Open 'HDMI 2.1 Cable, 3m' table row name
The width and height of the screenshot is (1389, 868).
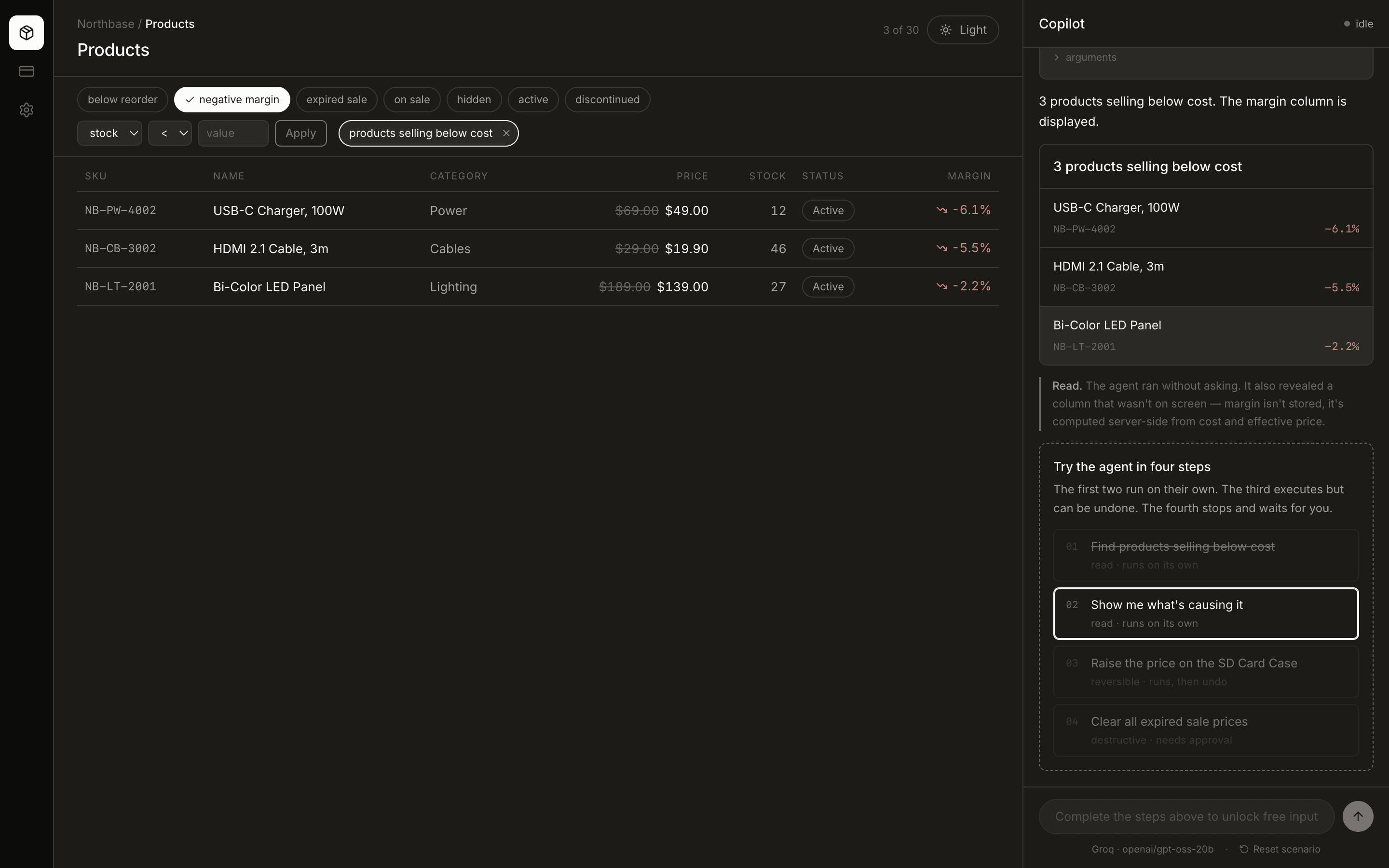(x=271, y=248)
